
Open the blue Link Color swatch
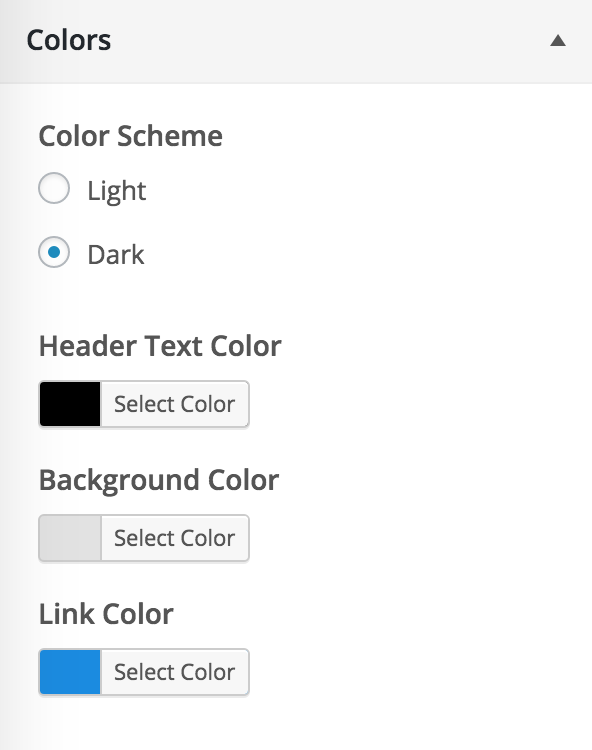click(70, 672)
